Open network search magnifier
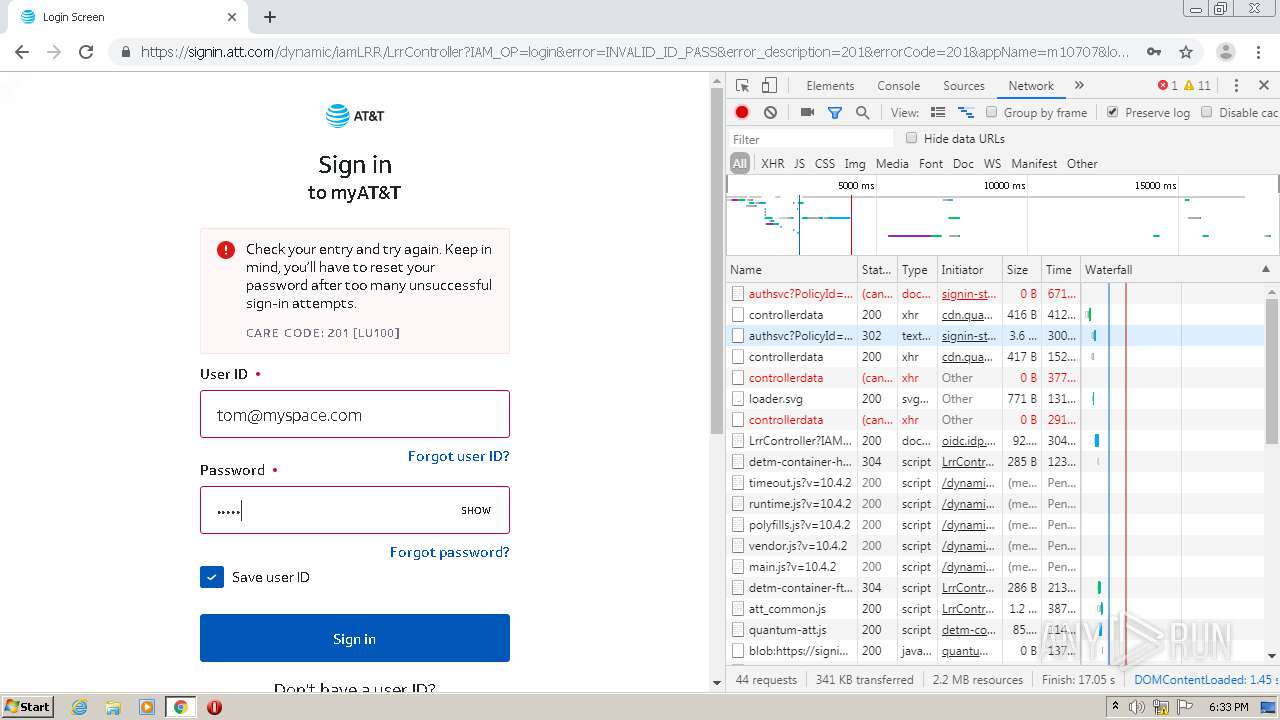 pos(862,113)
